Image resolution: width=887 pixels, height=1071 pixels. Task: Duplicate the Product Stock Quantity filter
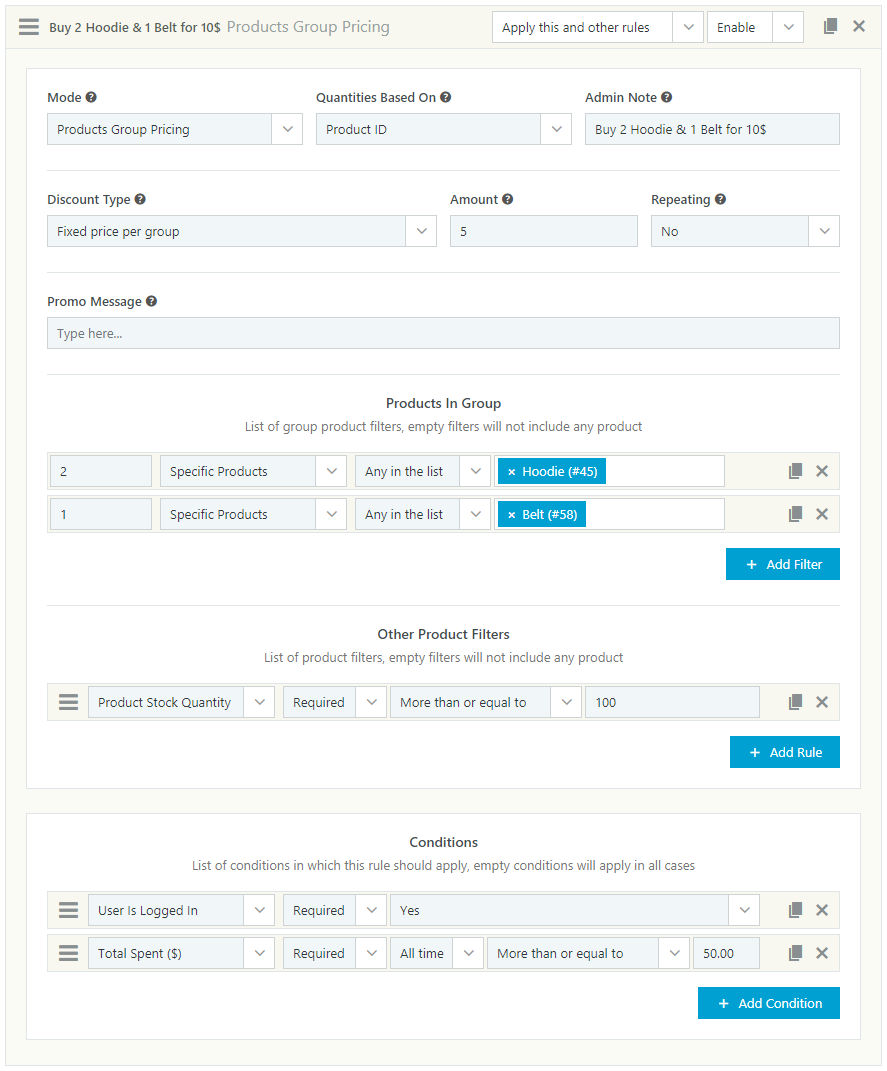pos(795,702)
